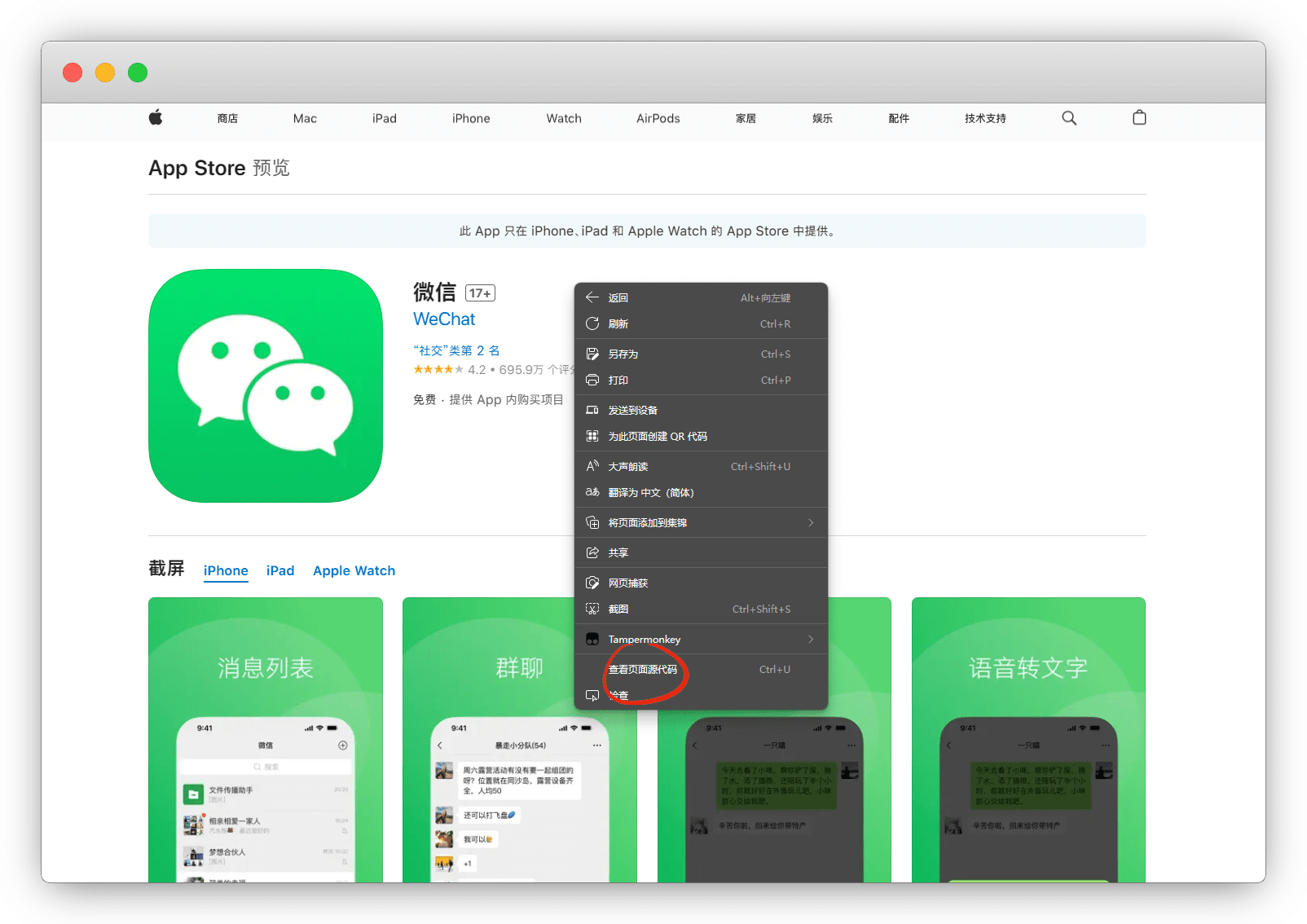Expand the add page to Collections arrow
Image resolution: width=1307 pixels, height=924 pixels.
click(811, 523)
